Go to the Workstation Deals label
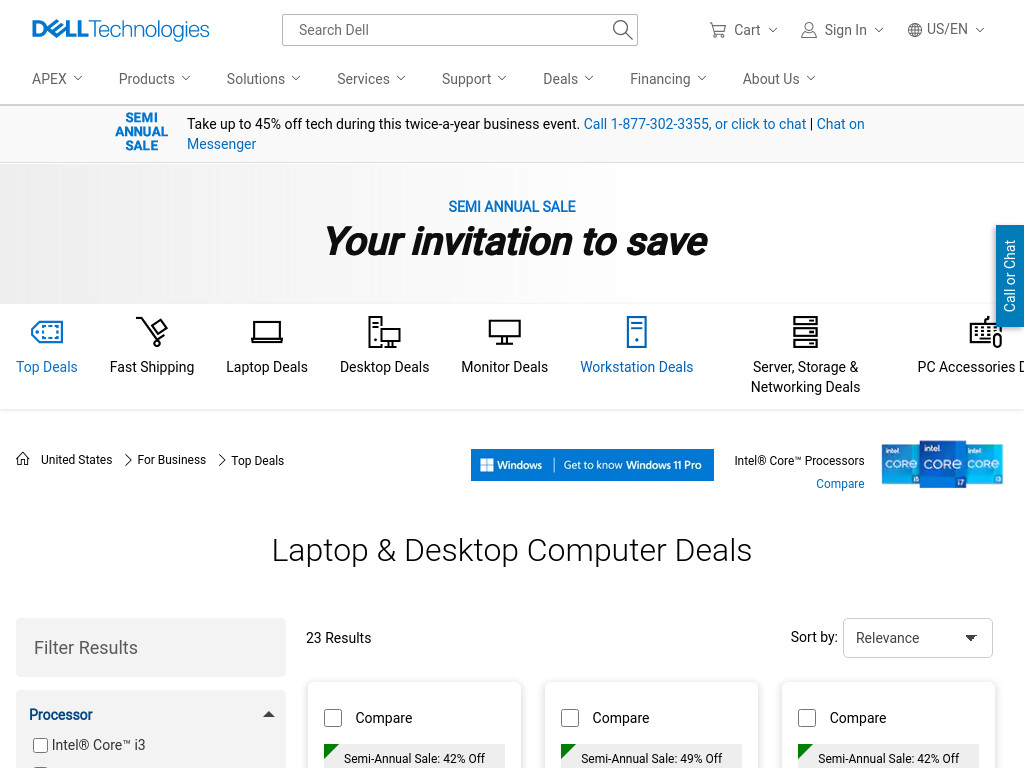 coord(637,367)
